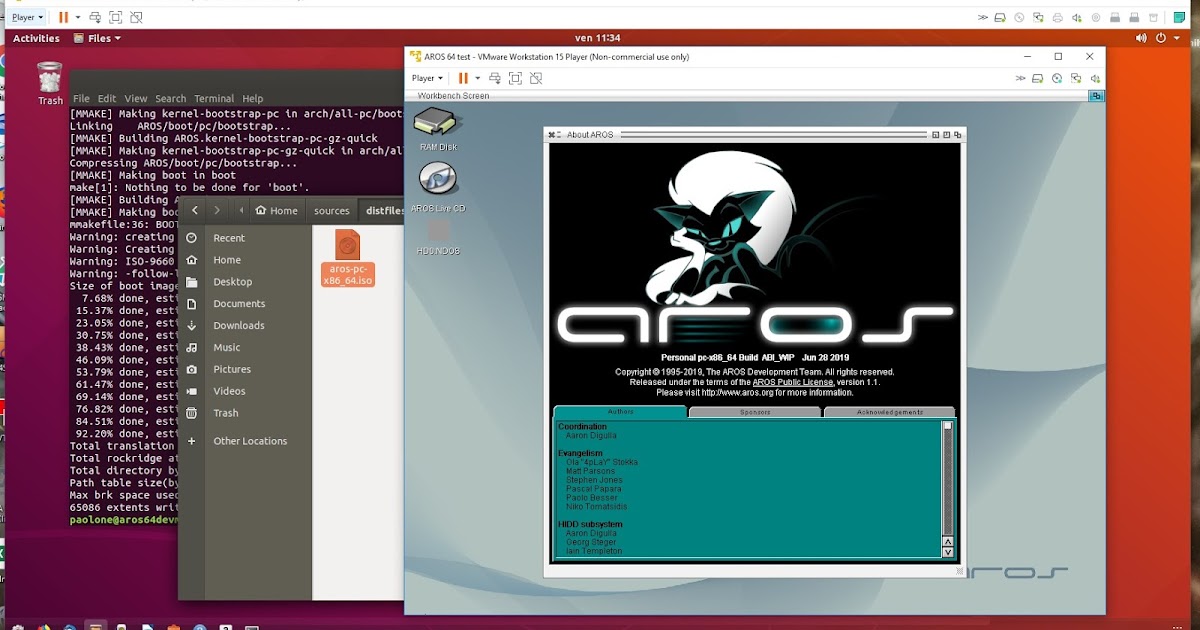Open the Files menu in the Ubuntu top bar
Image resolution: width=1200 pixels, height=630 pixels.
tap(100, 38)
